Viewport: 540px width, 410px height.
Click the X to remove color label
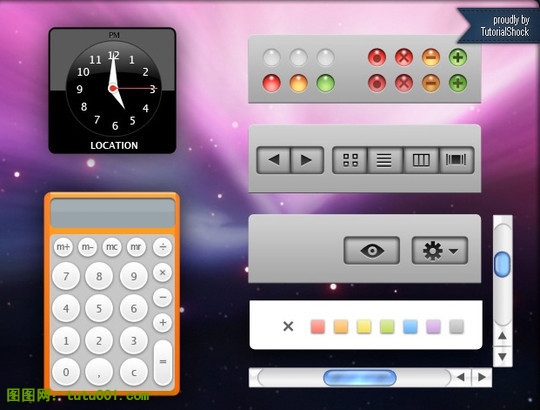tap(288, 326)
